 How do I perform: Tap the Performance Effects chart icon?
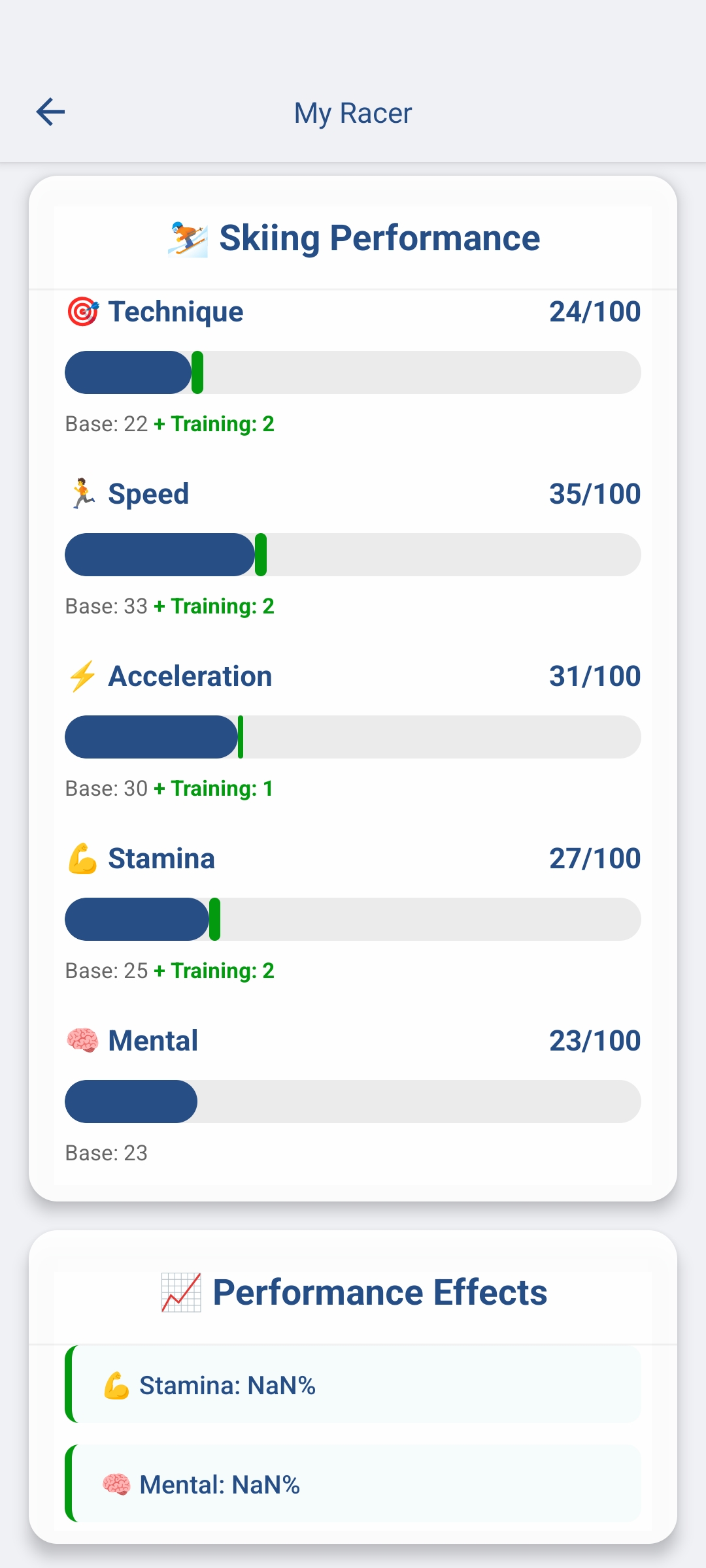point(181,1292)
